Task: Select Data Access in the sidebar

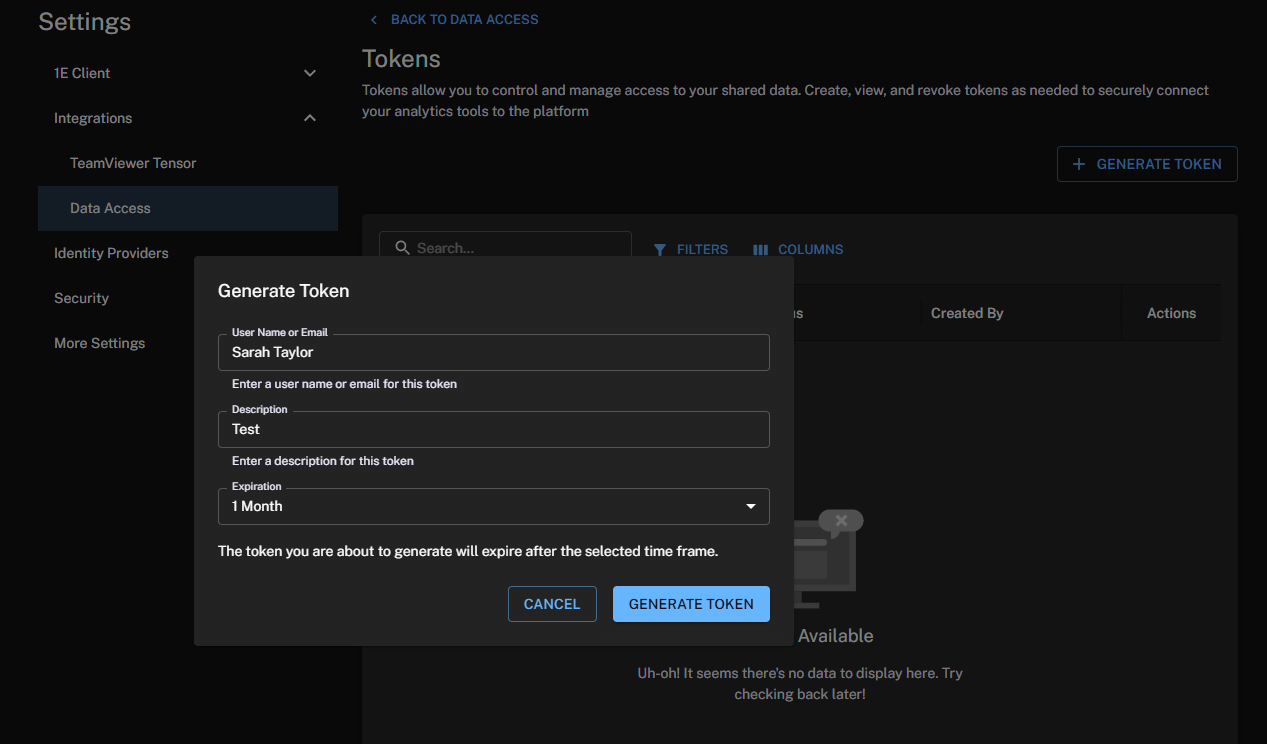Action: tap(110, 208)
